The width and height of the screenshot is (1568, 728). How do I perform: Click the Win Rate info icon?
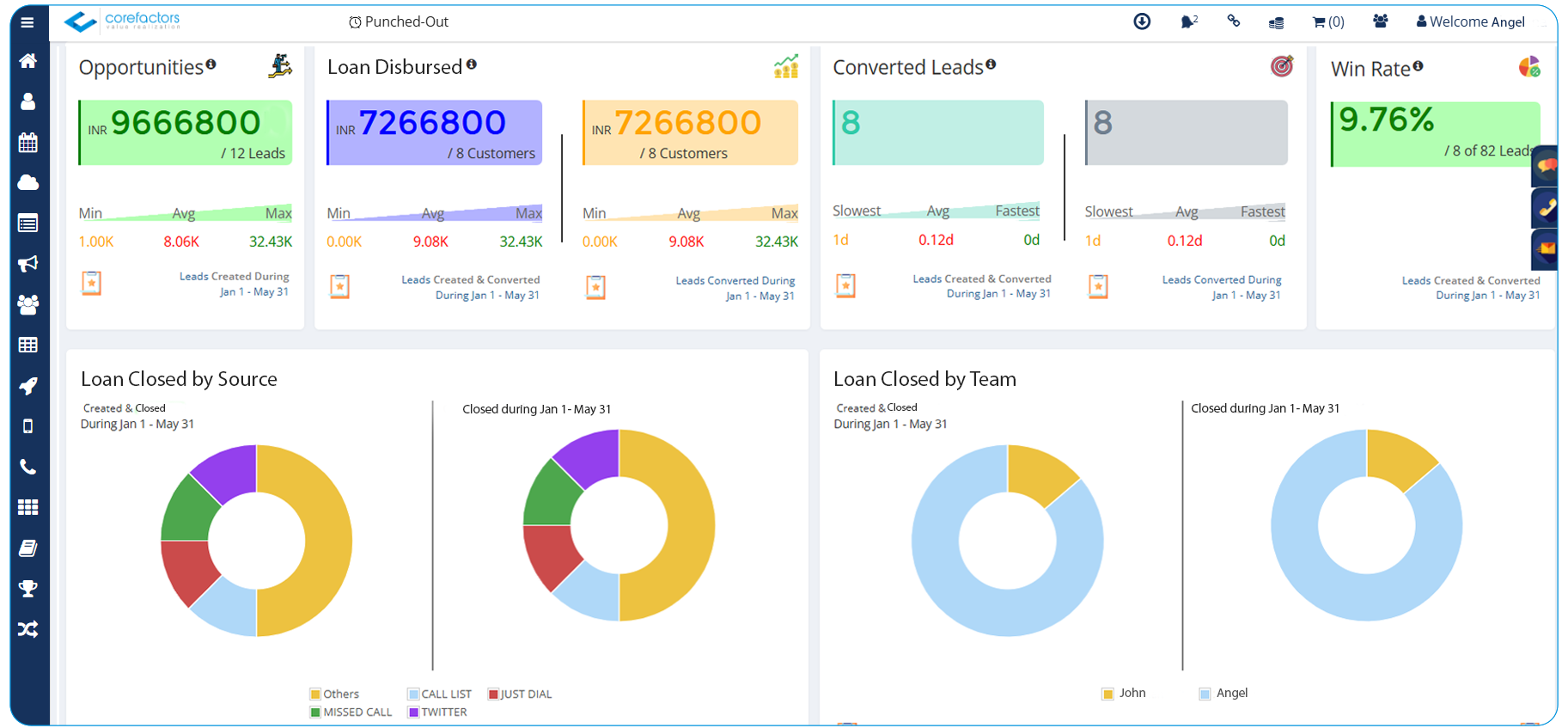point(1418,66)
